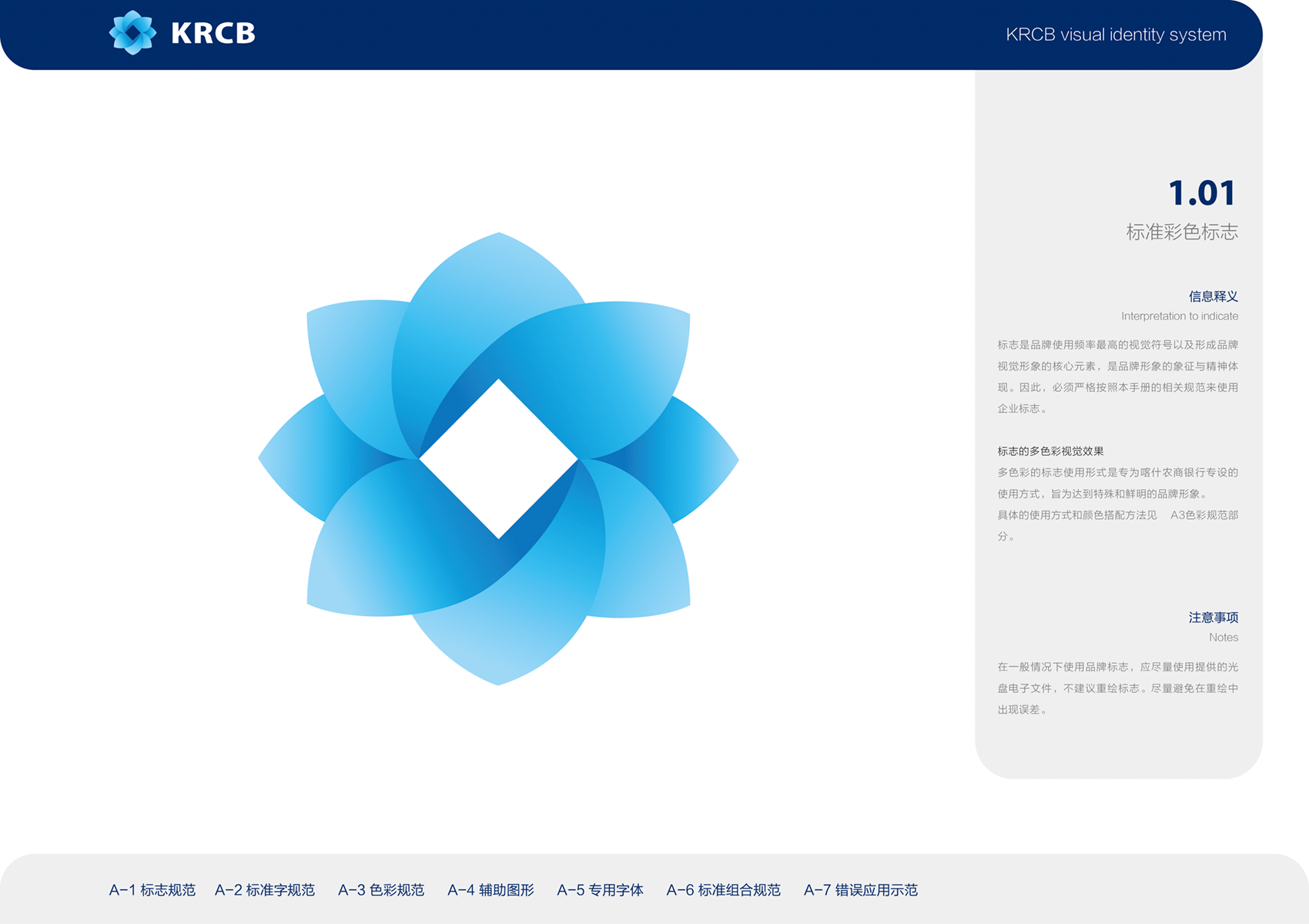Click the line 多色彩的标志使用形式

click(x=1118, y=473)
